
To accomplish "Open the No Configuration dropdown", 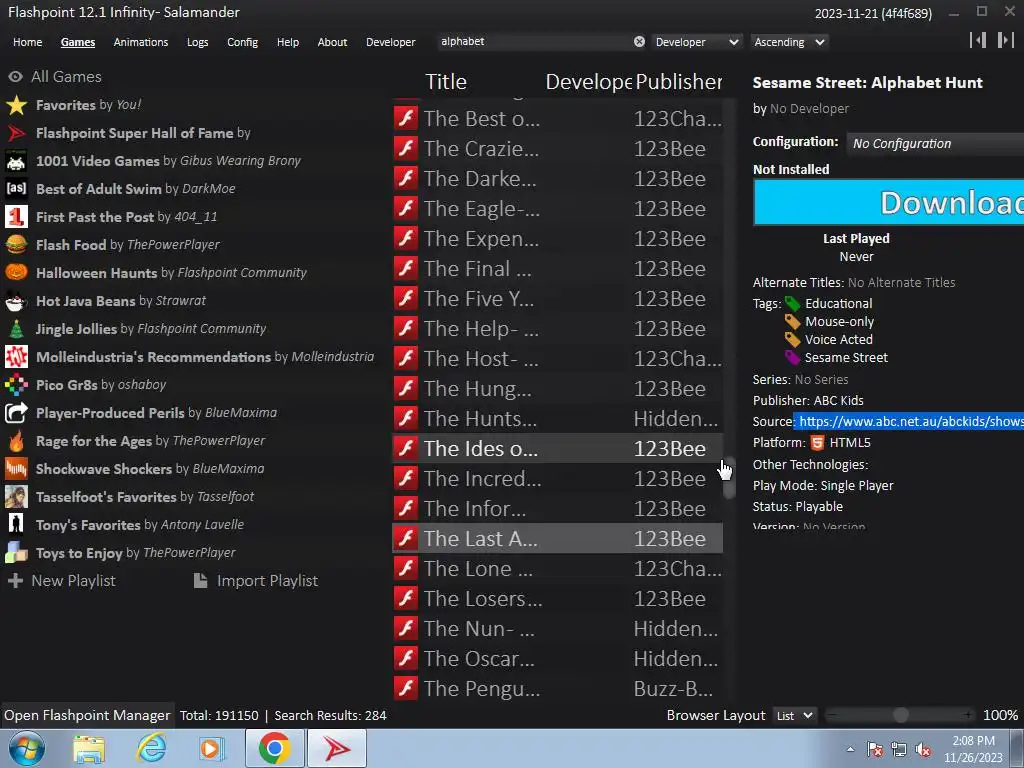I will (x=935, y=144).
